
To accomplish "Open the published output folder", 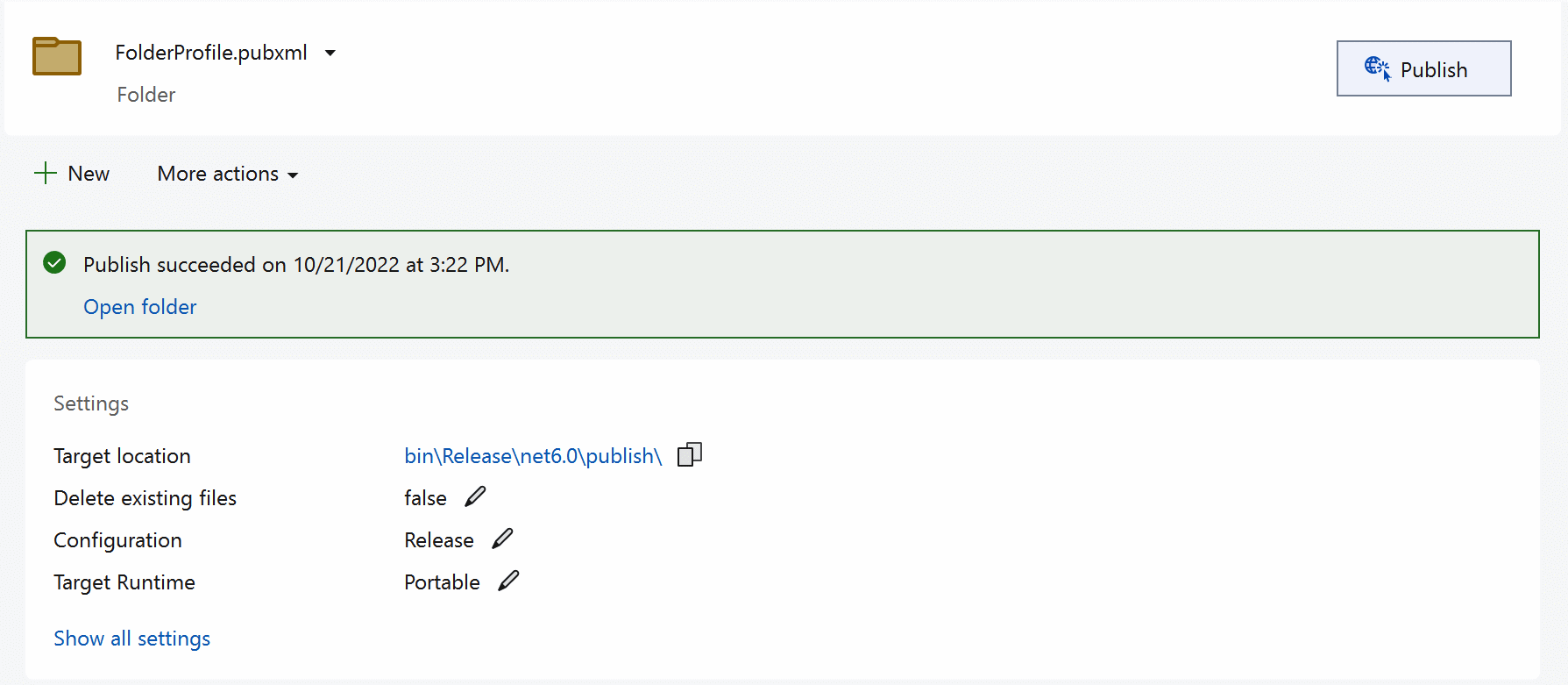I will [139, 306].
